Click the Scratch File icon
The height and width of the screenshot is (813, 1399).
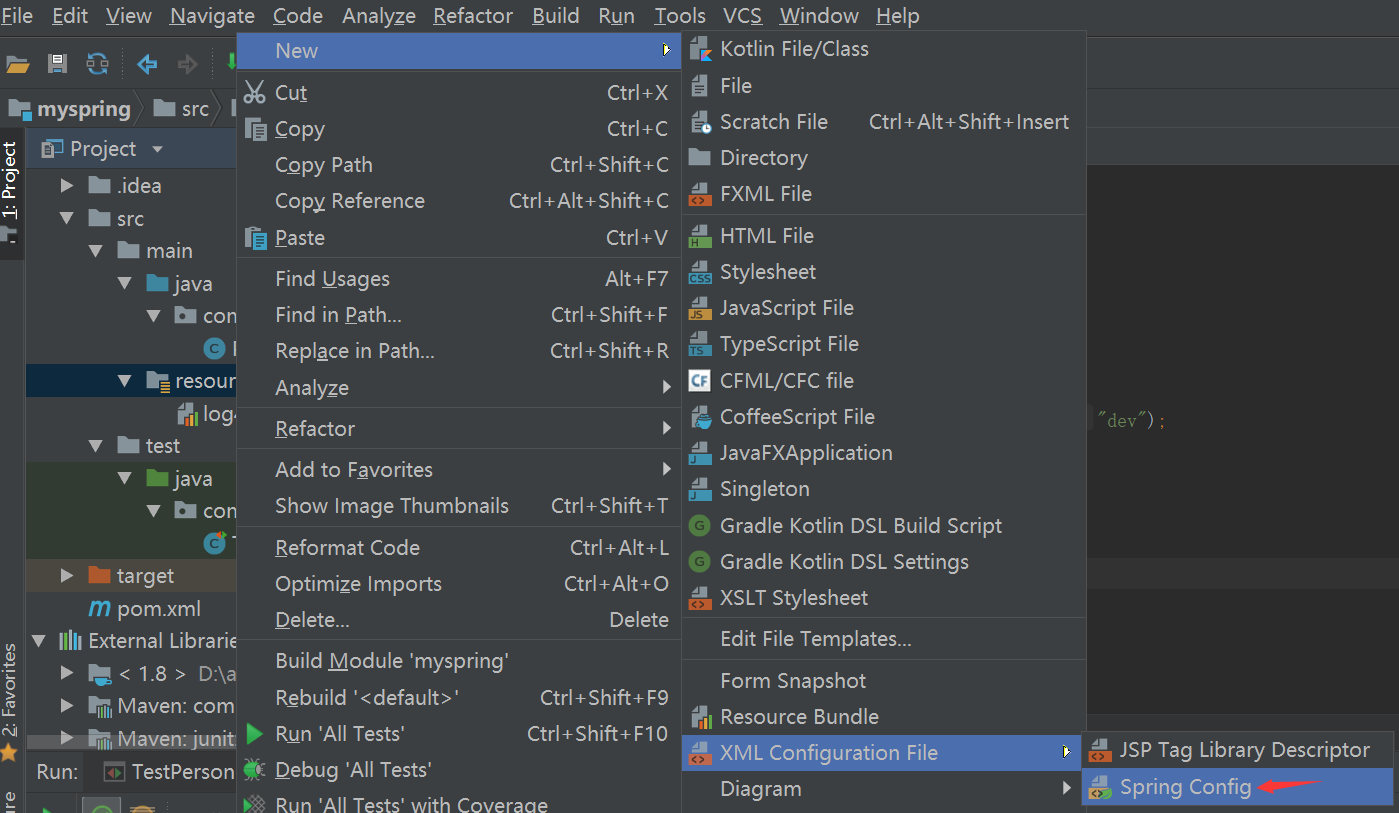click(x=701, y=122)
